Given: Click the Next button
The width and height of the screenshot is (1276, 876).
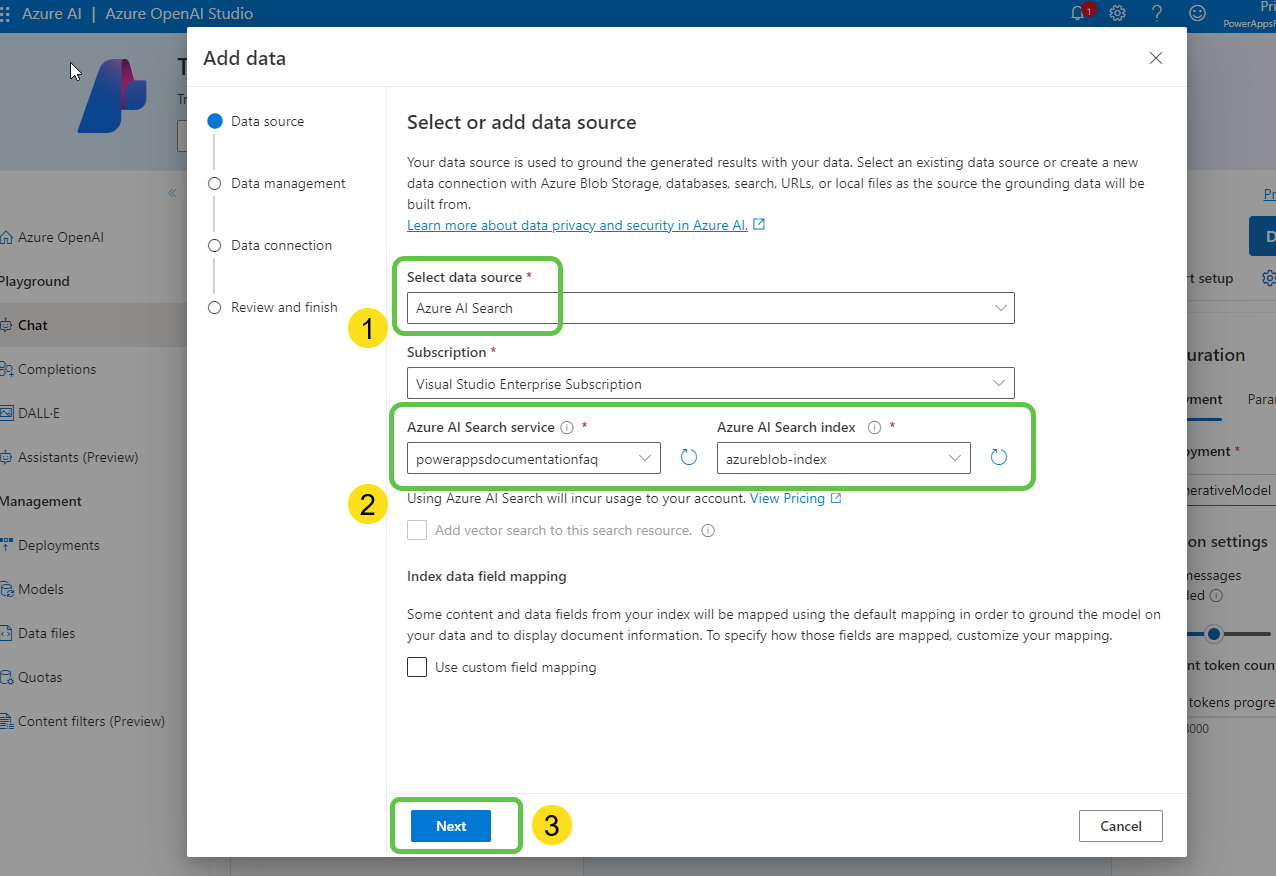Looking at the screenshot, I should click(x=450, y=825).
